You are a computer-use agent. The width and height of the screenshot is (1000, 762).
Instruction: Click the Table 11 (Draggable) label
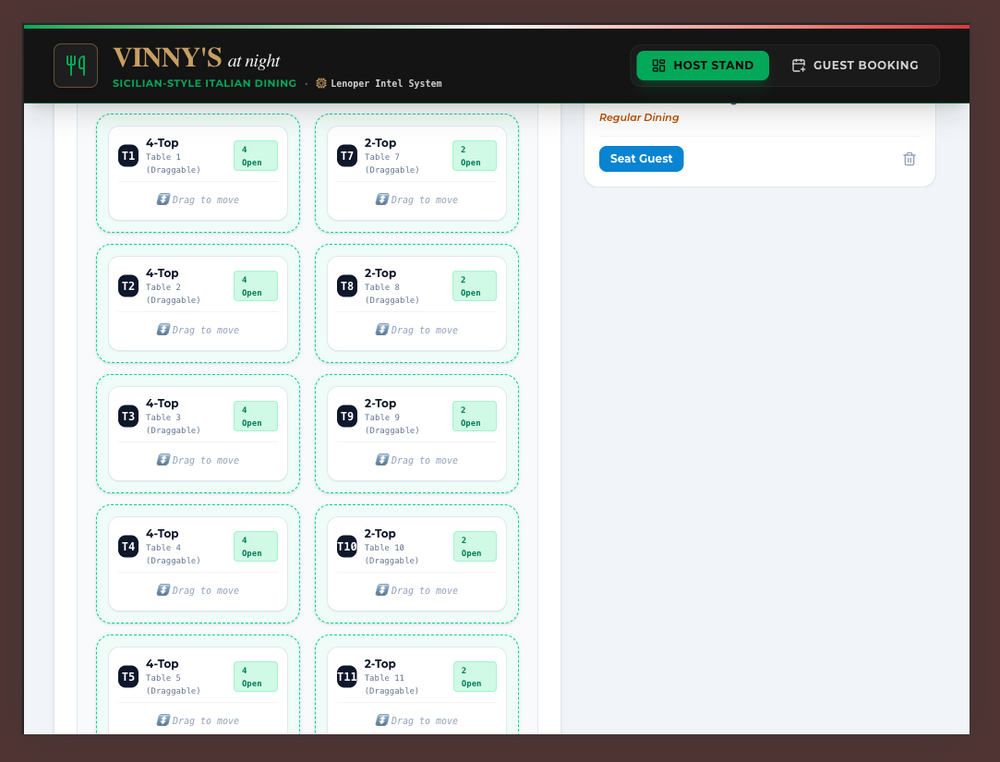tap(392, 684)
